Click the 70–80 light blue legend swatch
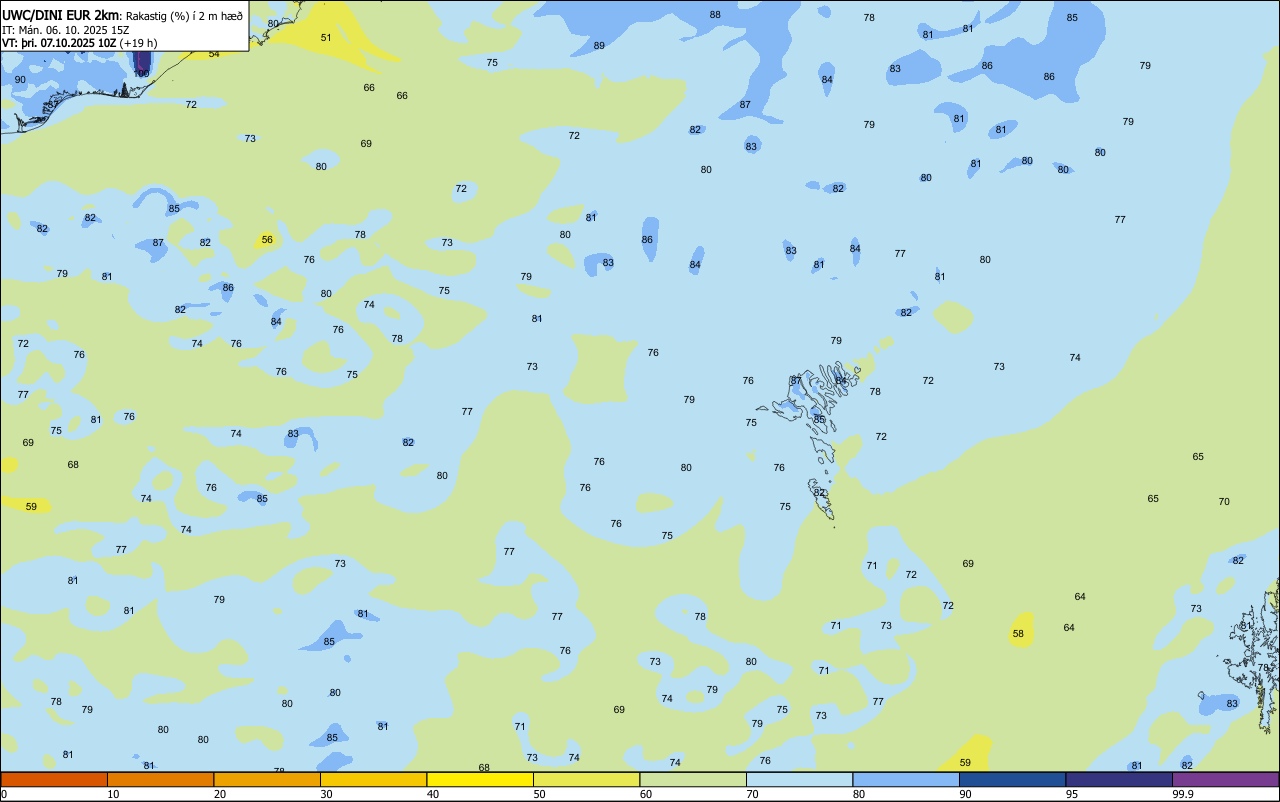1280x802 pixels. click(x=799, y=779)
